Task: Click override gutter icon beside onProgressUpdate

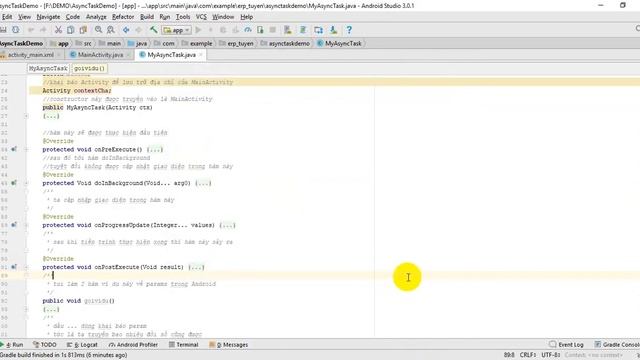Action: click(14, 225)
